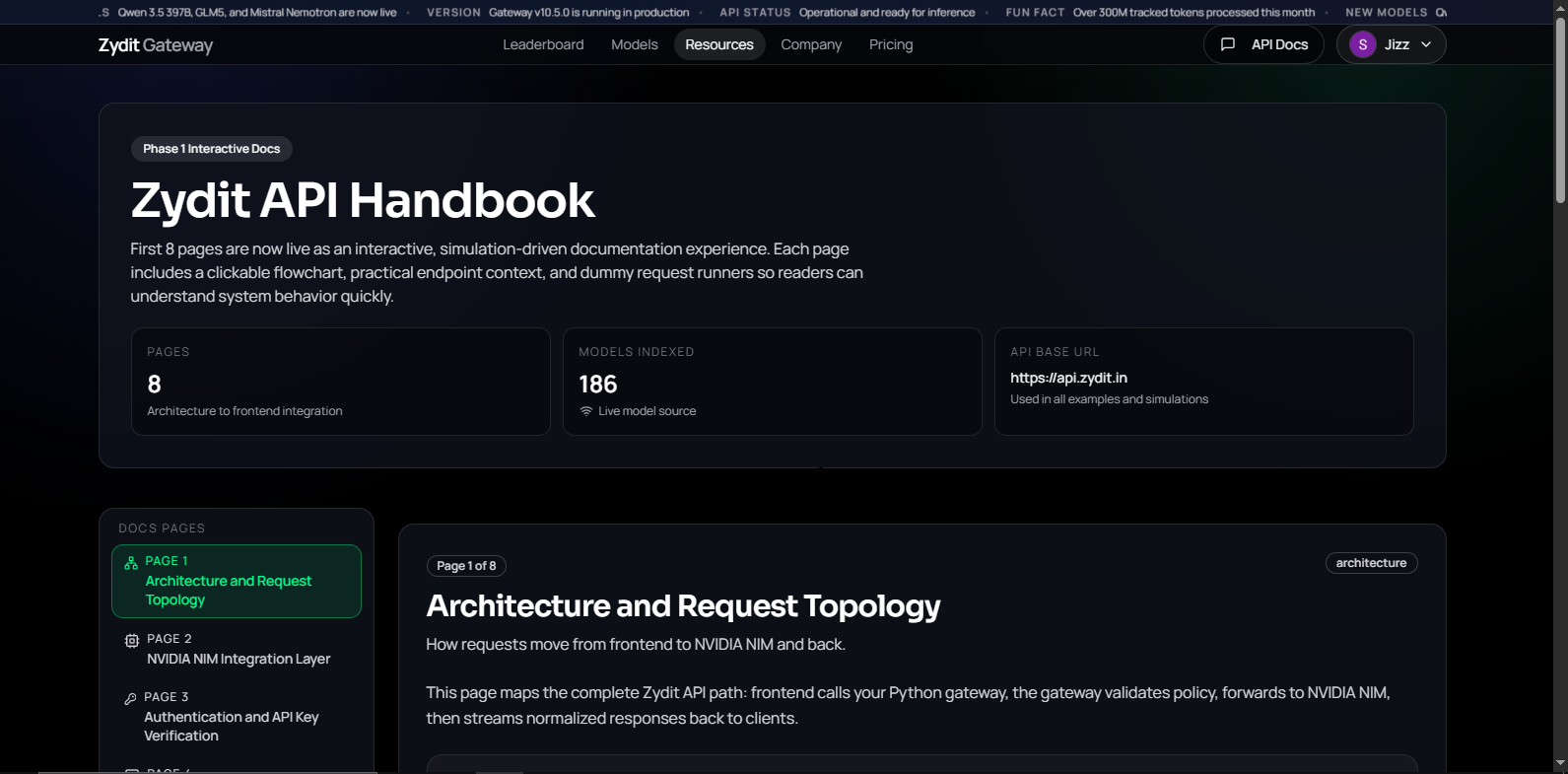Image resolution: width=1568 pixels, height=774 pixels.
Task: Click ticker text Over 300M tracked tokens processed
Action: click(x=1193, y=13)
